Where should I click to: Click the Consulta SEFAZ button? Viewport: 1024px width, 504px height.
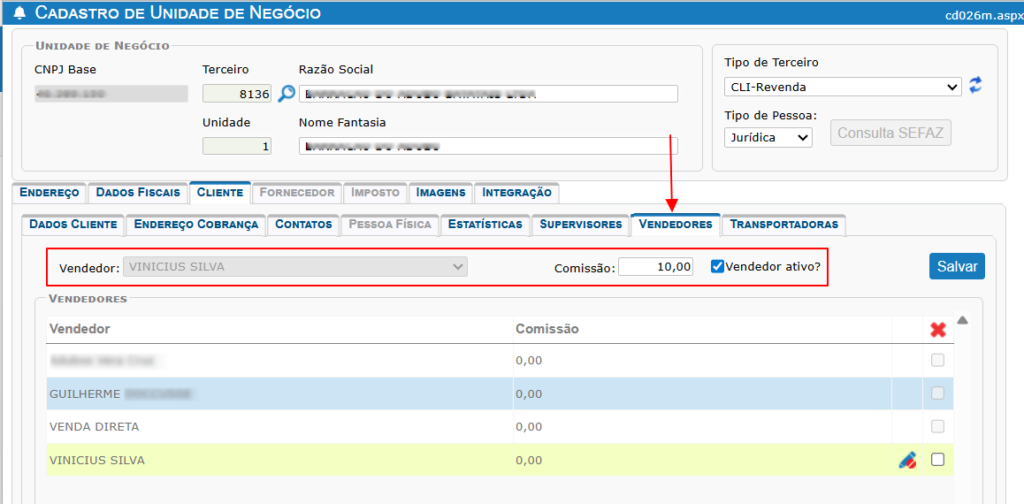point(890,133)
